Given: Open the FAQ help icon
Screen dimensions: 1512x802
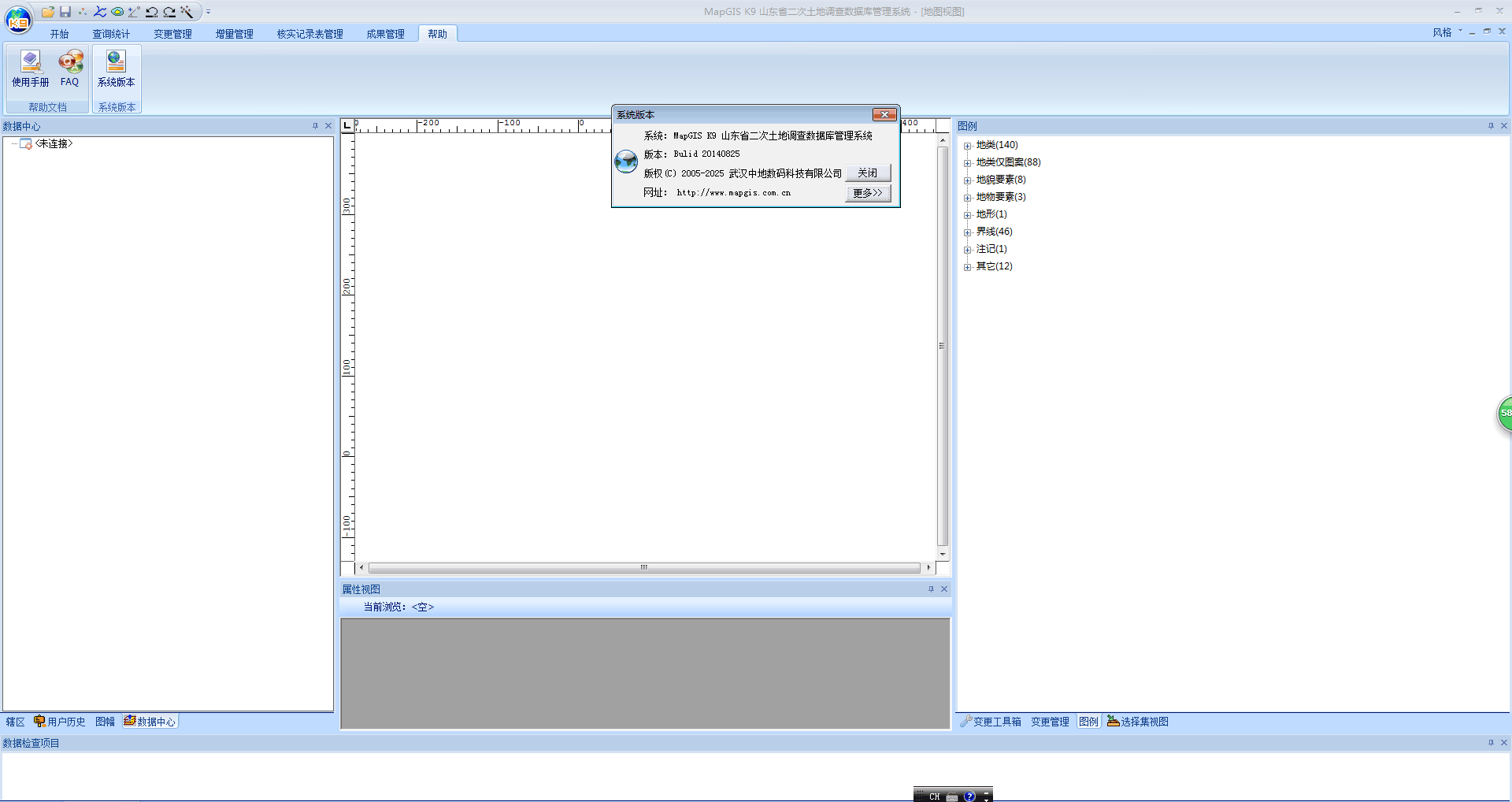Looking at the screenshot, I should pos(70,69).
